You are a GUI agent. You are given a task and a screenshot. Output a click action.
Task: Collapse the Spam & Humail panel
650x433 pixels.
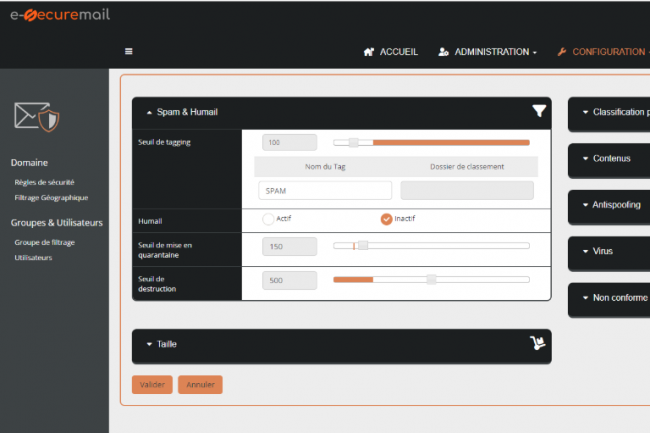tap(149, 112)
